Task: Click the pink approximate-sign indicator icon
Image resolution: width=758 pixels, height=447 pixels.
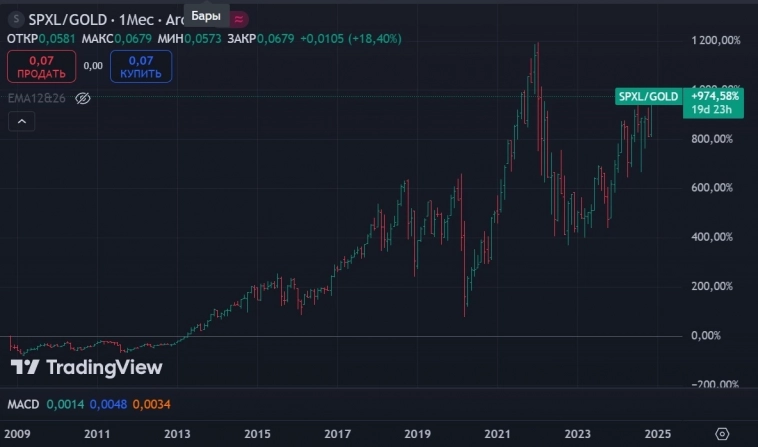Action: point(239,19)
